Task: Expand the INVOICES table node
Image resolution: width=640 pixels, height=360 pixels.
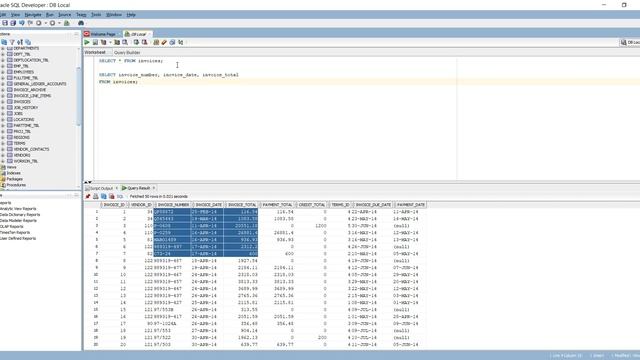Action: point(3,102)
